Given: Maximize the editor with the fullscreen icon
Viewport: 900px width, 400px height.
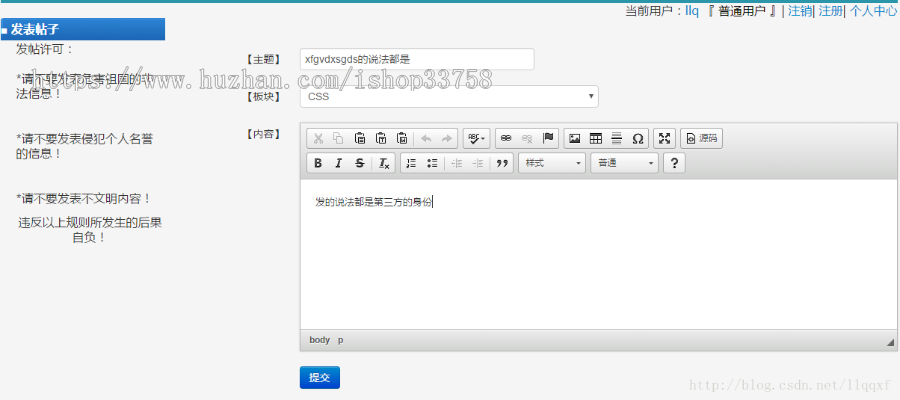Looking at the screenshot, I should click(664, 138).
